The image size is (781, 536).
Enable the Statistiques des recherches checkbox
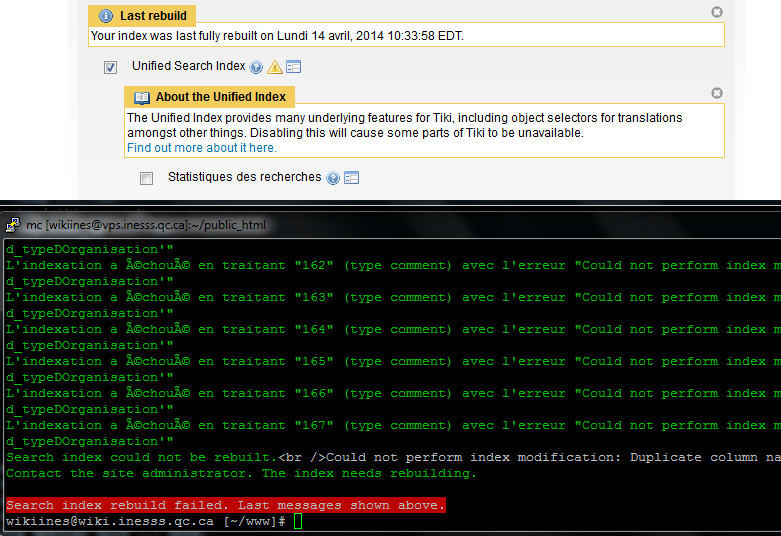pyautogui.click(x=146, y=178)
